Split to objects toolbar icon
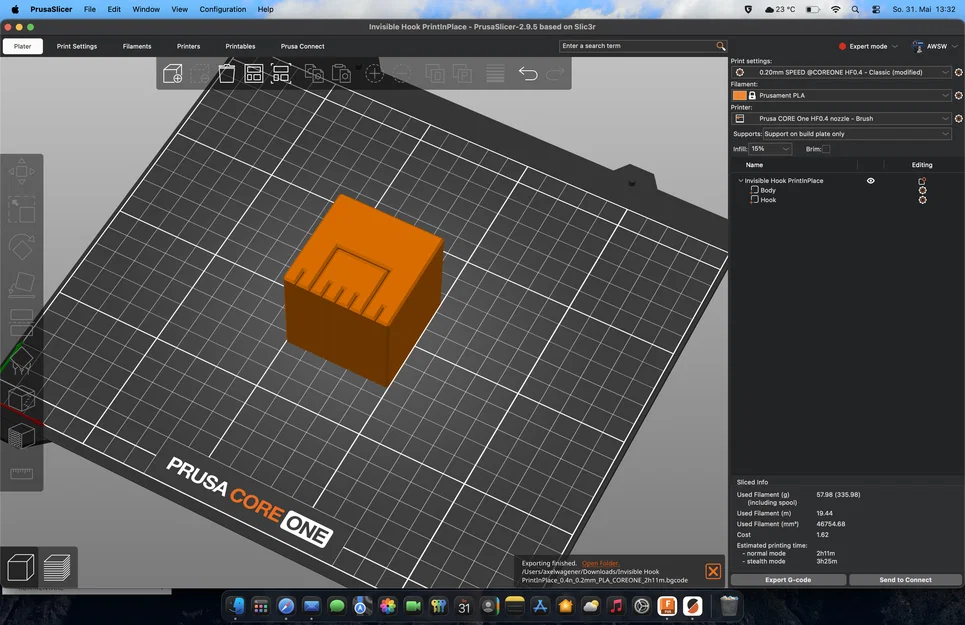Viewport: 965px width, 625px height. pos(435,74)
